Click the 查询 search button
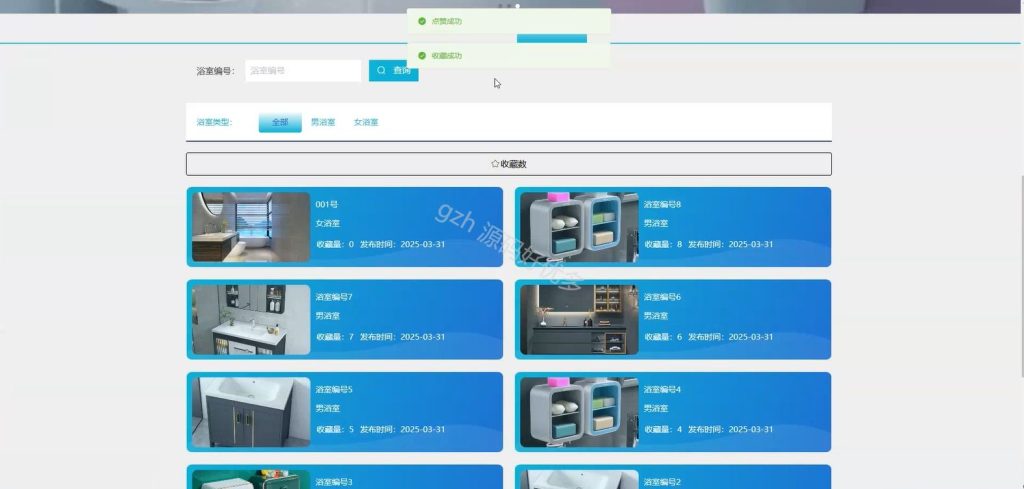Screen dimensions: 1024x489 393,71
